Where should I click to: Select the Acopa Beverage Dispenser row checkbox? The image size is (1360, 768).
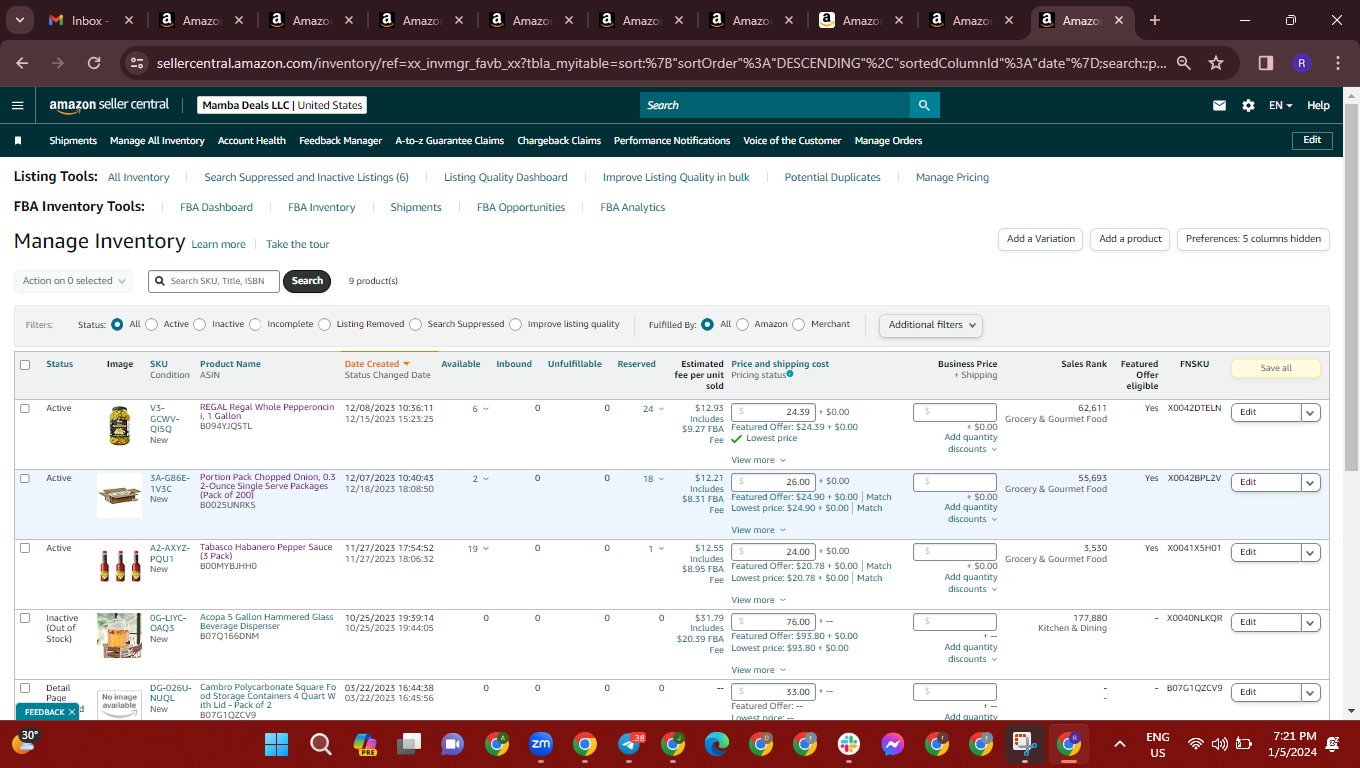click(x=25, y=618)
